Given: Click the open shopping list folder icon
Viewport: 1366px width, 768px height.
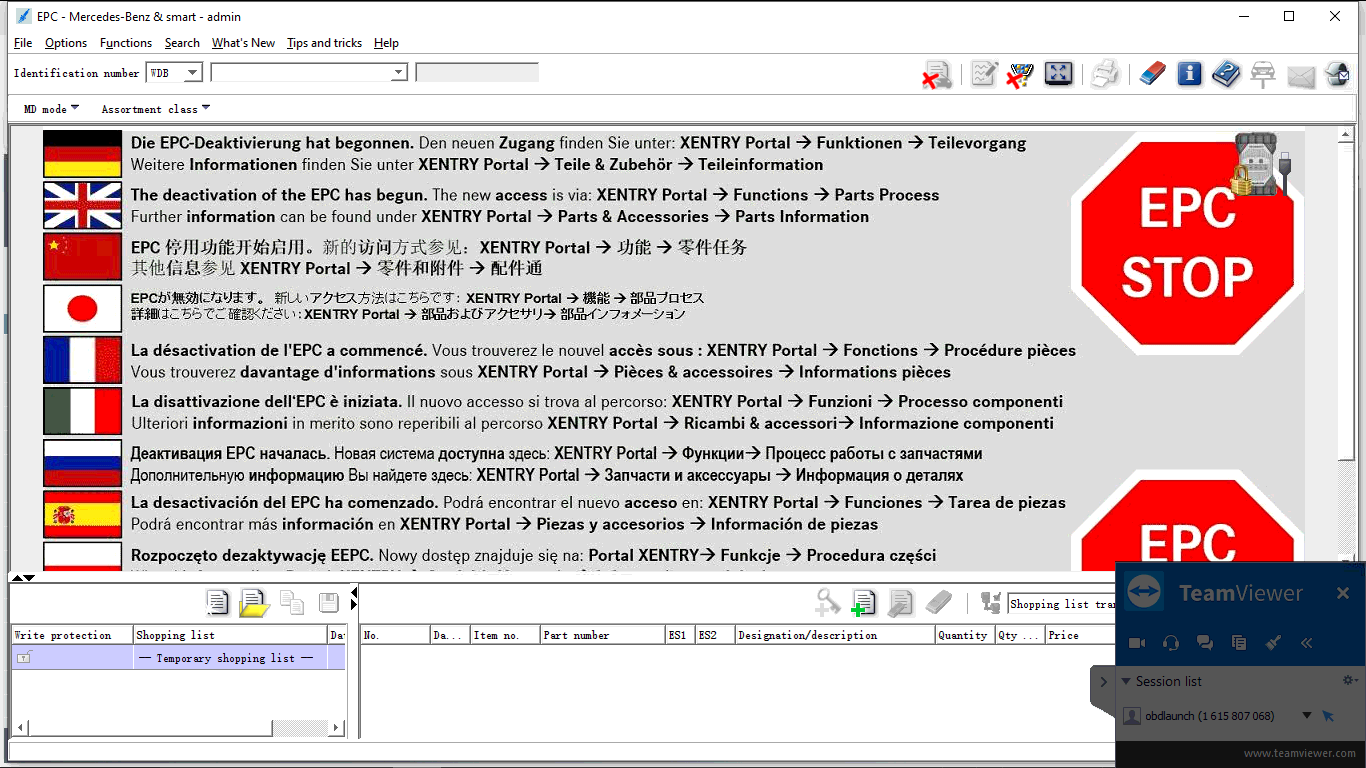Looking at the screenshot, I should [254, 602].
